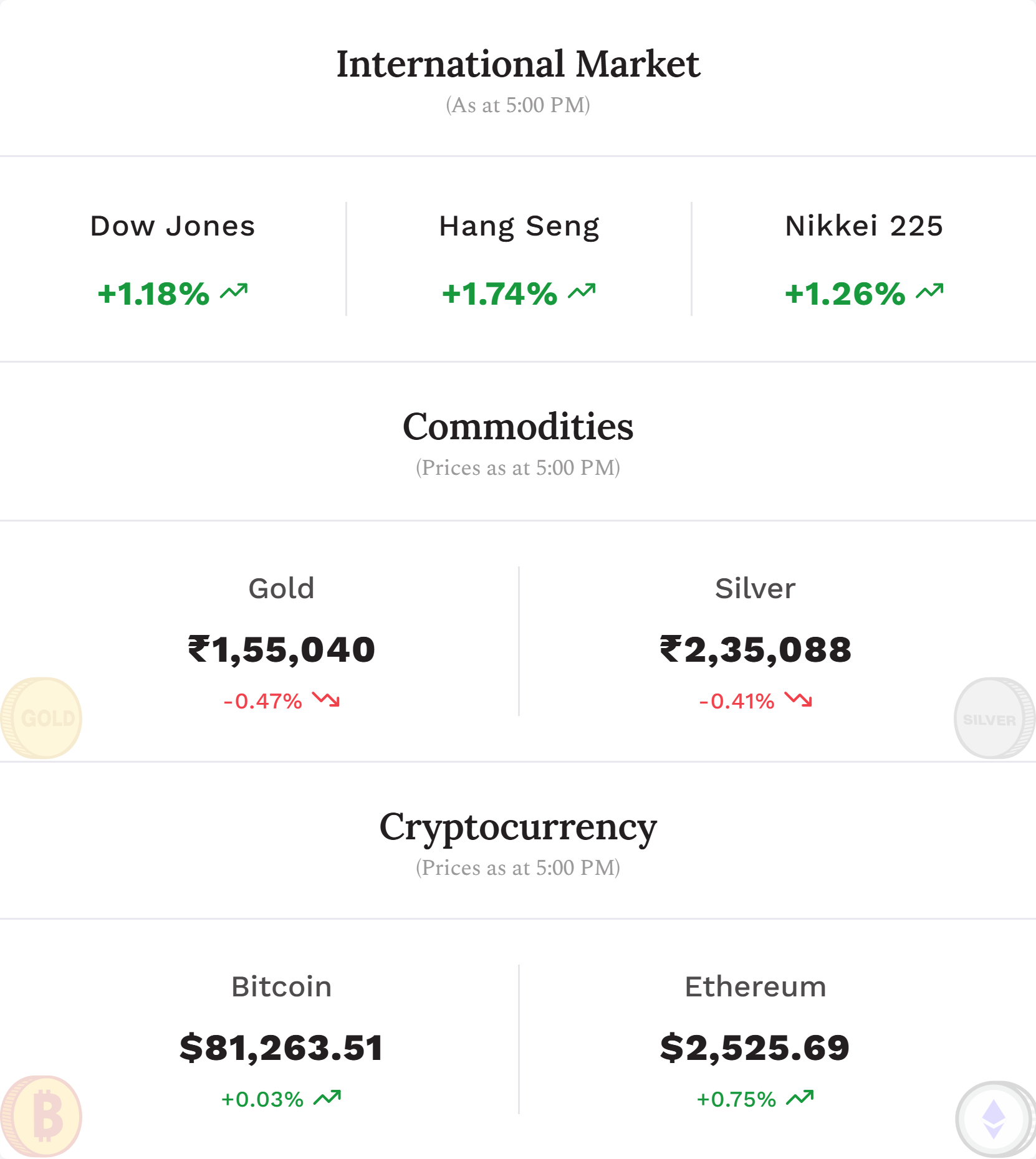
Task: Click the Hang Seng green uptrend arrow
Action: point(582,292)
